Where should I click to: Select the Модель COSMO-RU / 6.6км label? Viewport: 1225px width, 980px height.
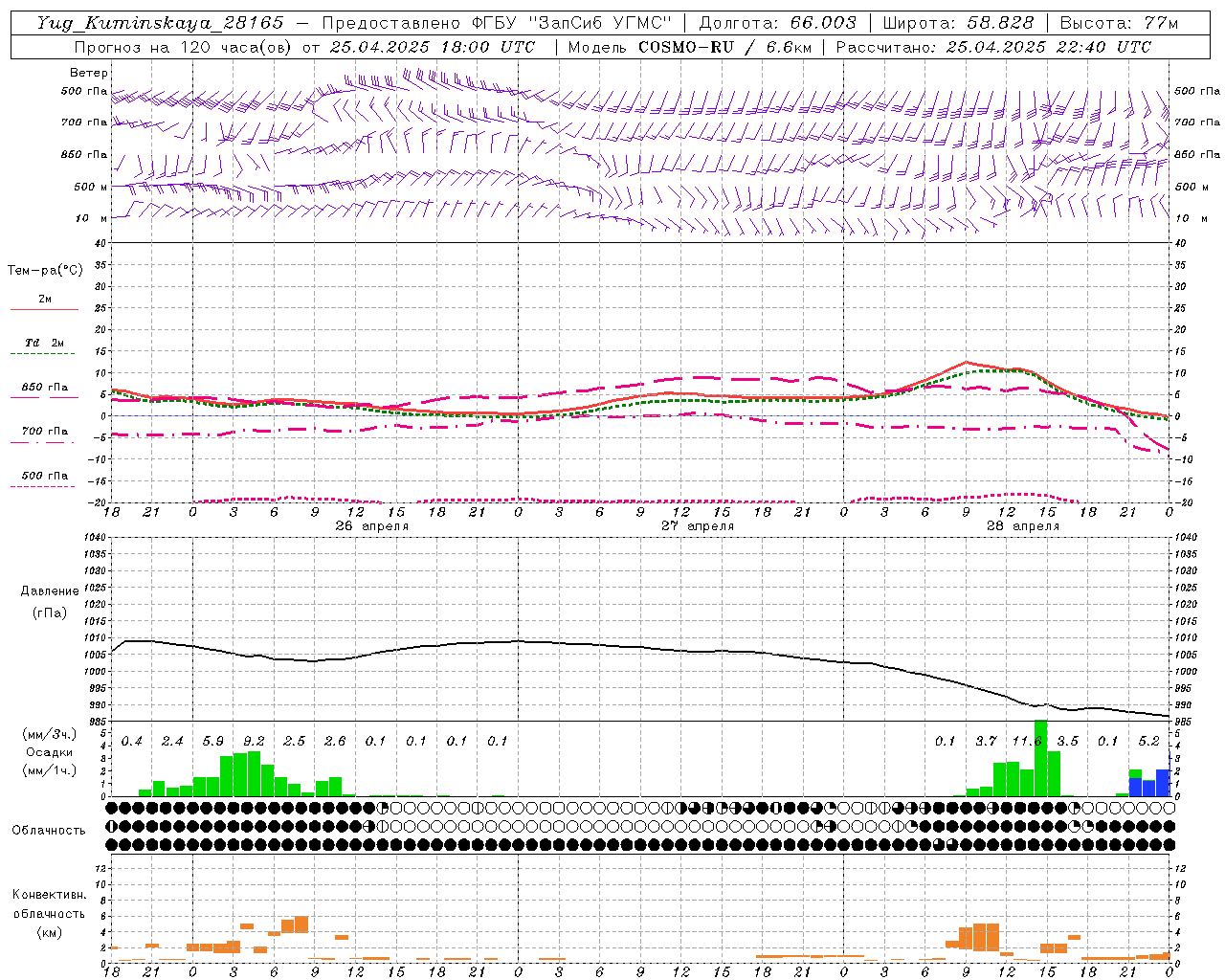pyautogui.click(x=690, y=47)
